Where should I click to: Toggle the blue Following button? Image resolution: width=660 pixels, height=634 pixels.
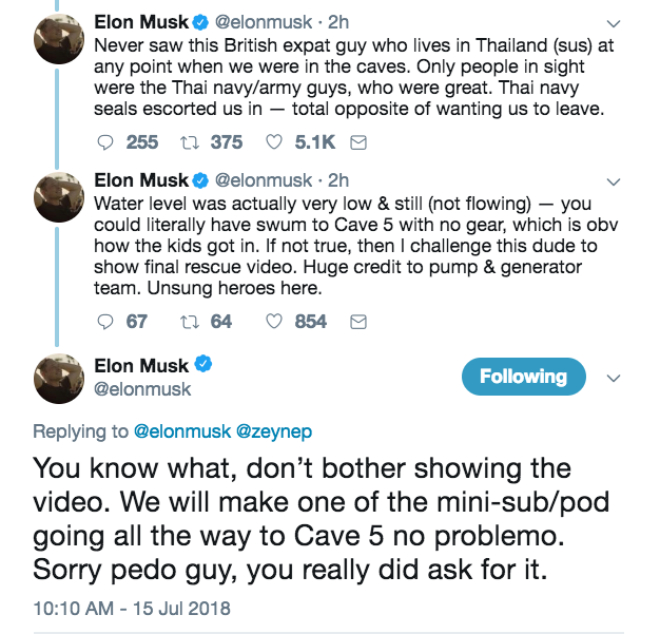coord(523,376)
